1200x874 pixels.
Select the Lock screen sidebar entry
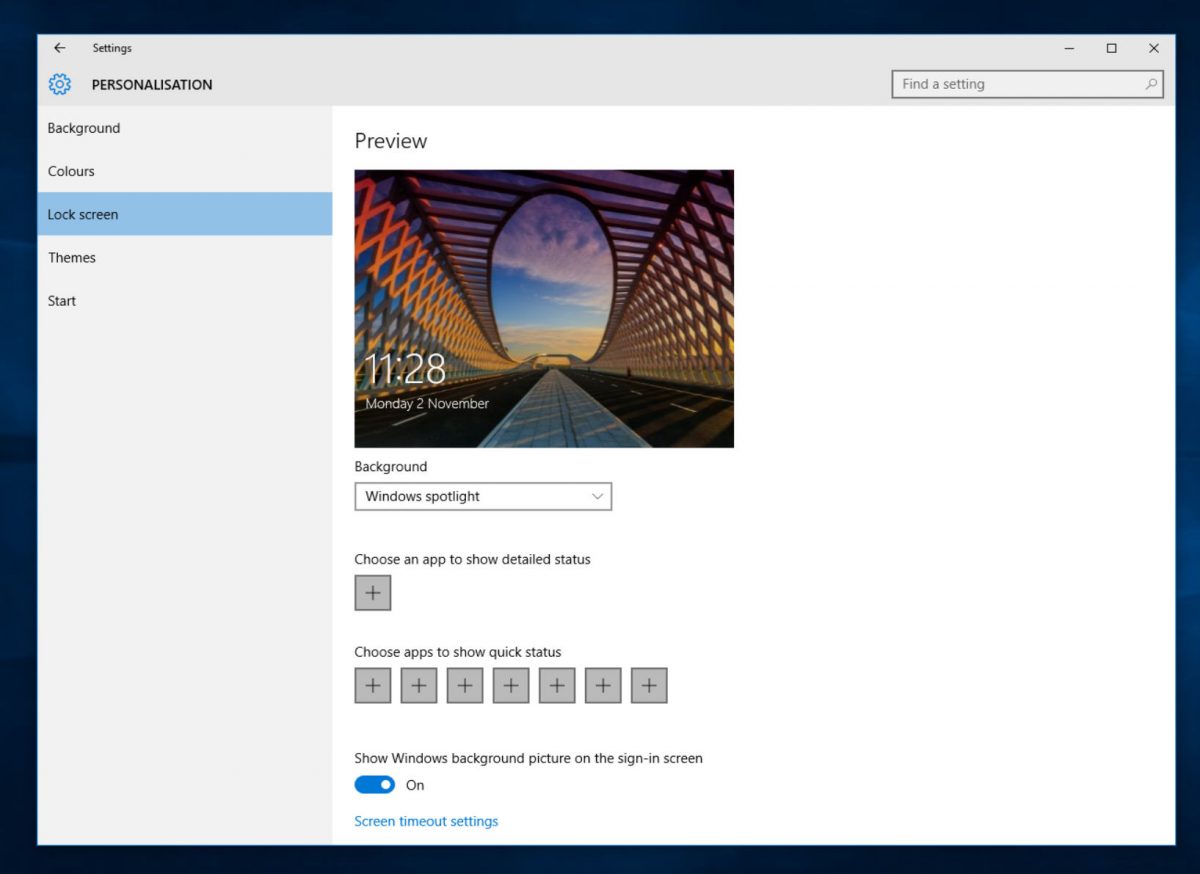(83, 214)
